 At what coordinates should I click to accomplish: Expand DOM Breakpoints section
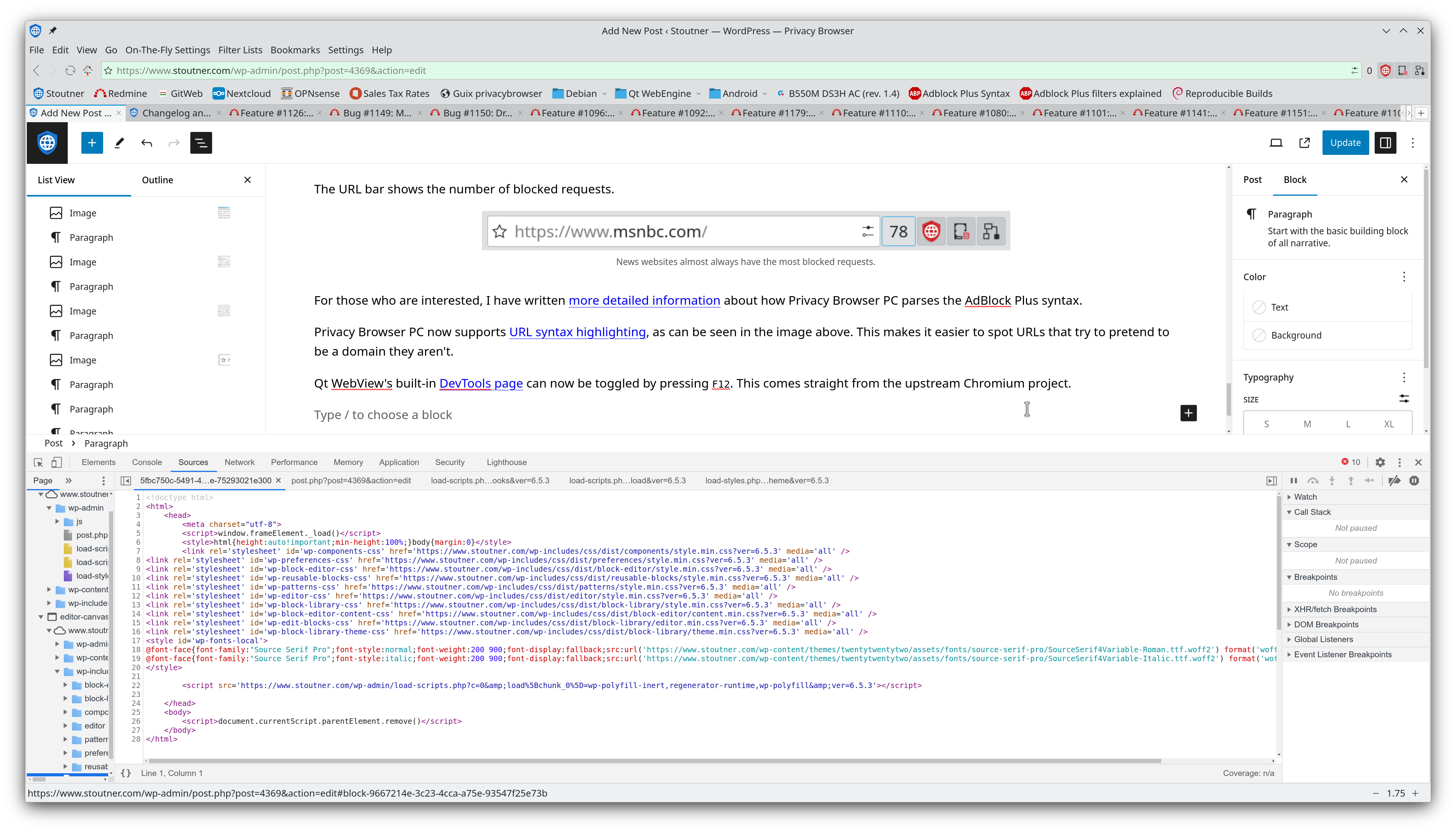[1326, 625]
